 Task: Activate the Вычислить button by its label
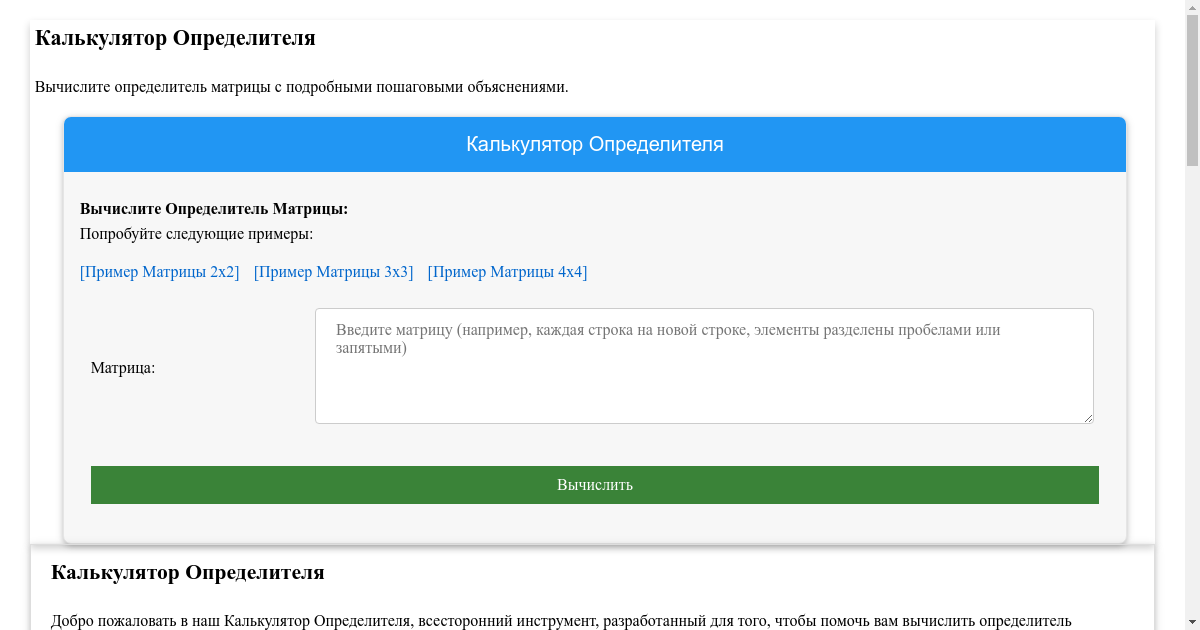pyautogui.click(x=594, y=485)
